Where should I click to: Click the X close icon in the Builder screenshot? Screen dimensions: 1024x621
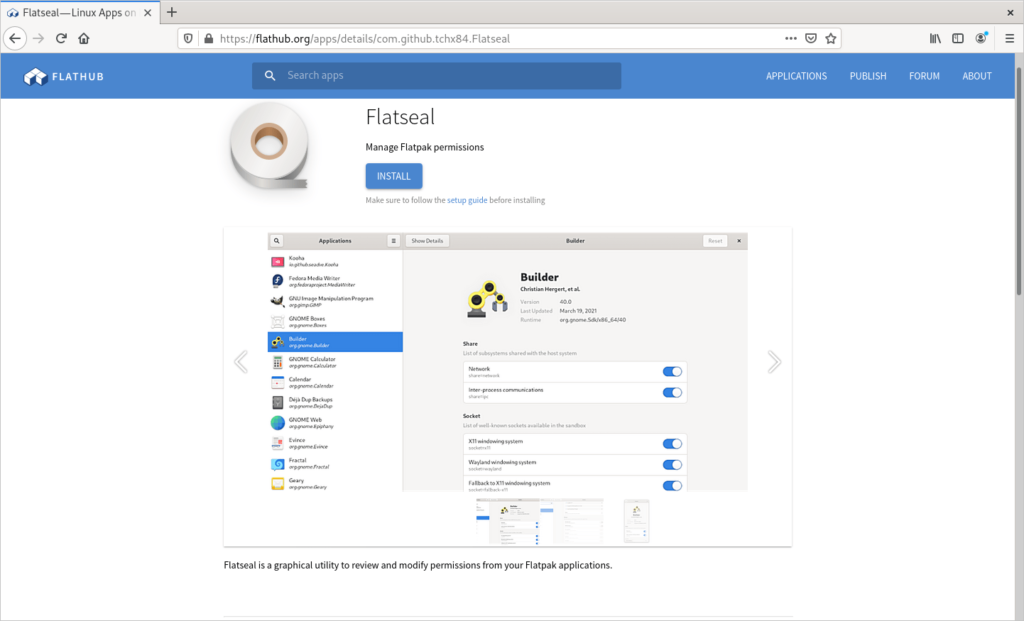pos(739,241)
